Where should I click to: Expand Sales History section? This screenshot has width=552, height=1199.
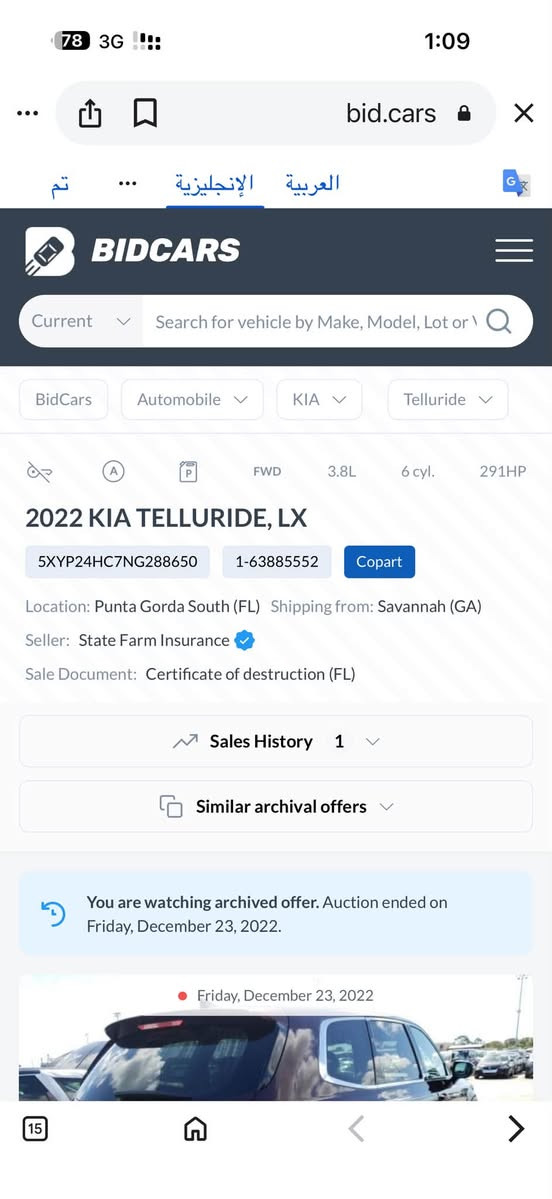click(x=276, y=741)
